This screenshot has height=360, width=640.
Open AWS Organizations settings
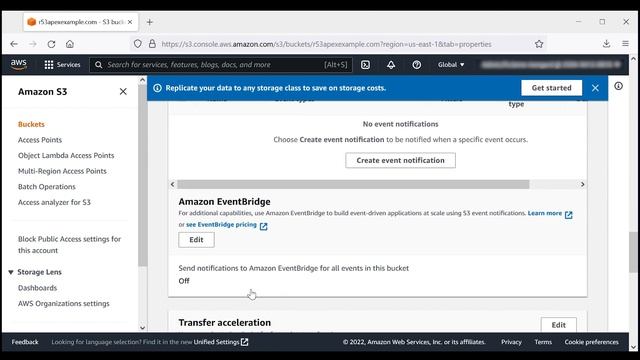pyautogui.click(x=64, y=303)
